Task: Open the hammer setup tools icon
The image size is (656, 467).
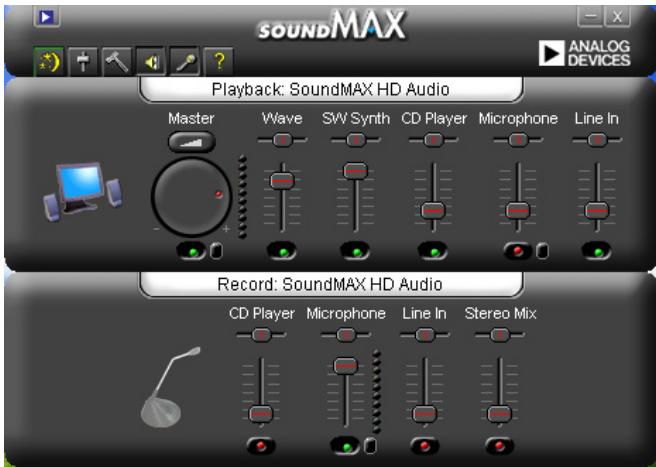Action: 117,62
